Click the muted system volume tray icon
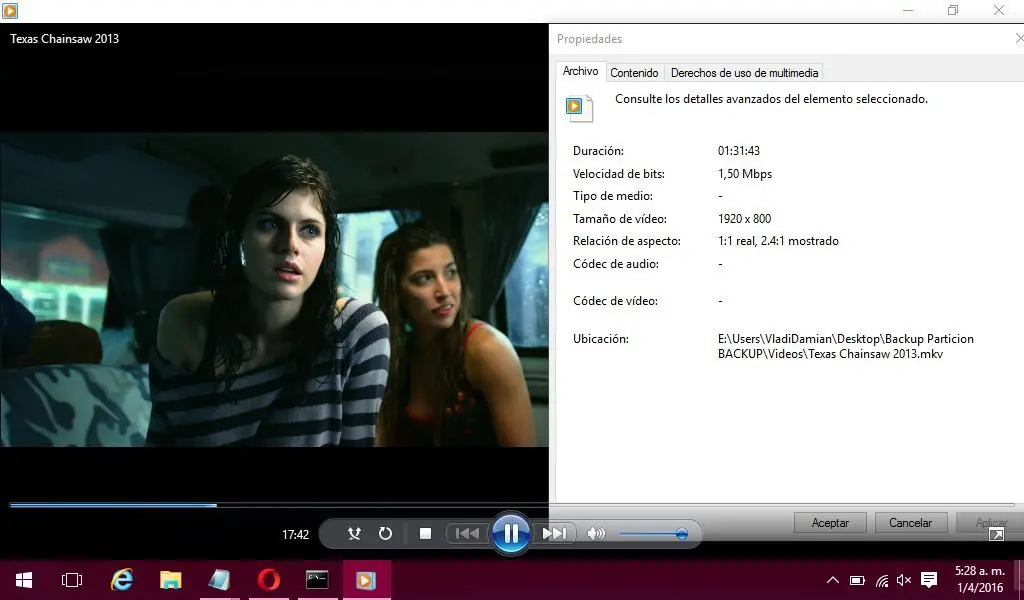The height and width of the screenshot is (600, 1024). pos(904,580)
